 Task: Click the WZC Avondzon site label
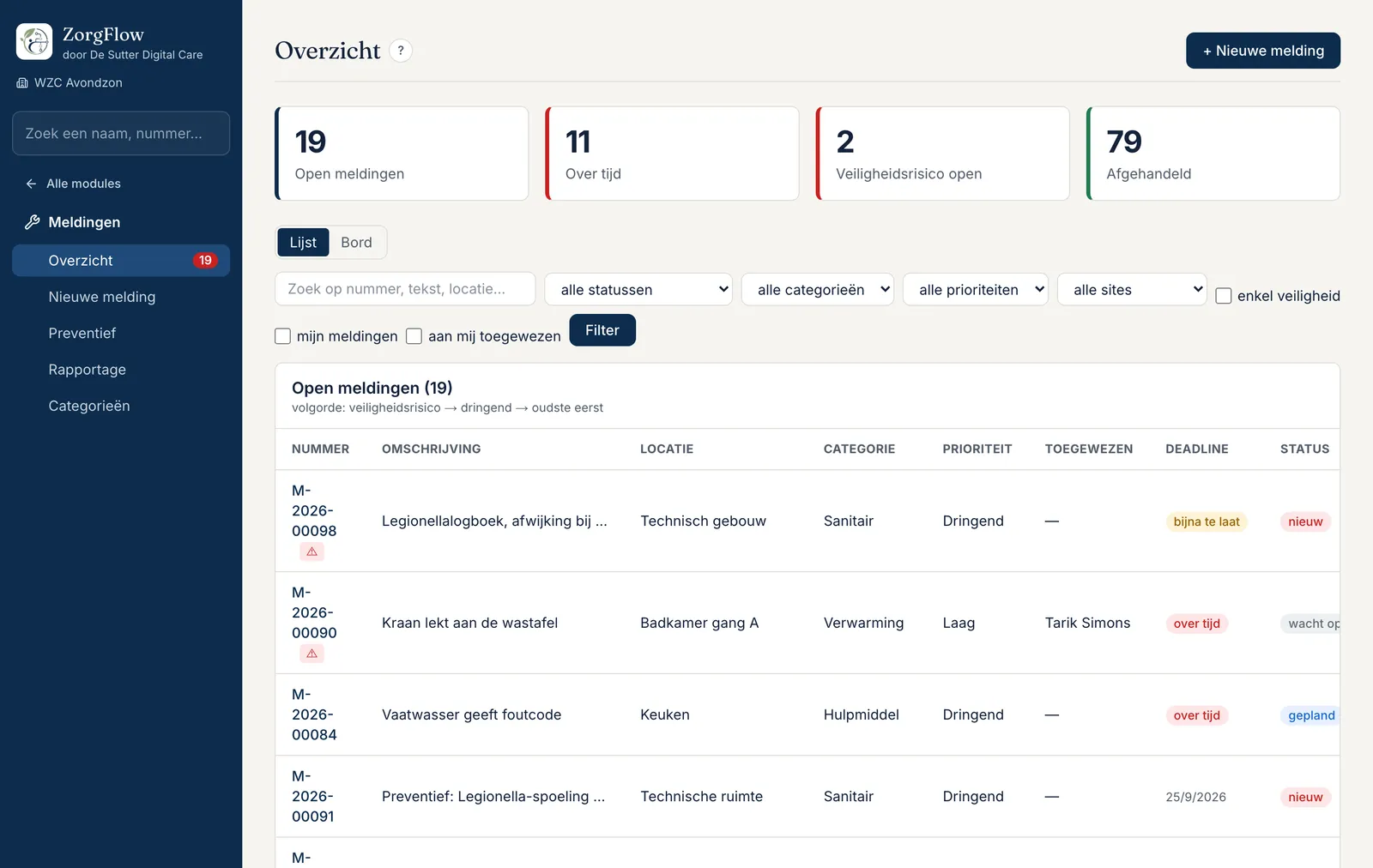point(78,83)
